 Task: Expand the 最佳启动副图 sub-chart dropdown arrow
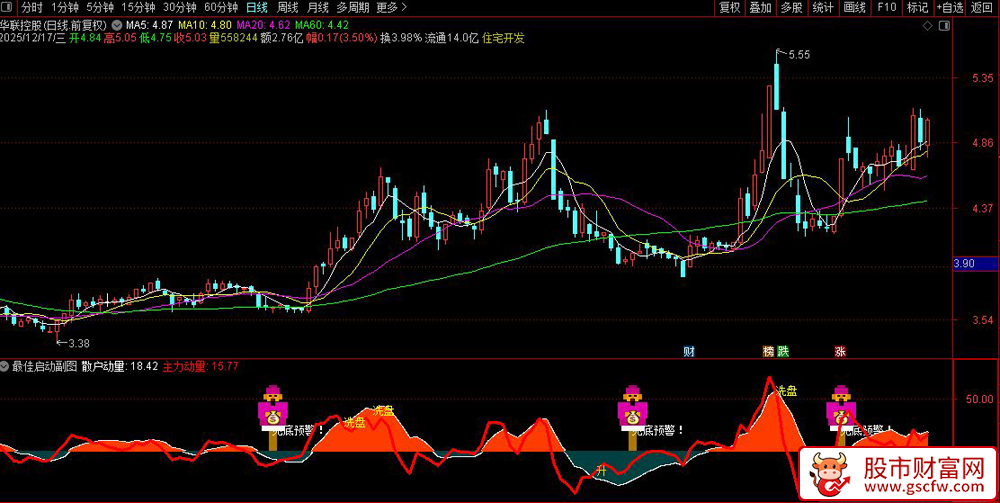pos(5,367)
